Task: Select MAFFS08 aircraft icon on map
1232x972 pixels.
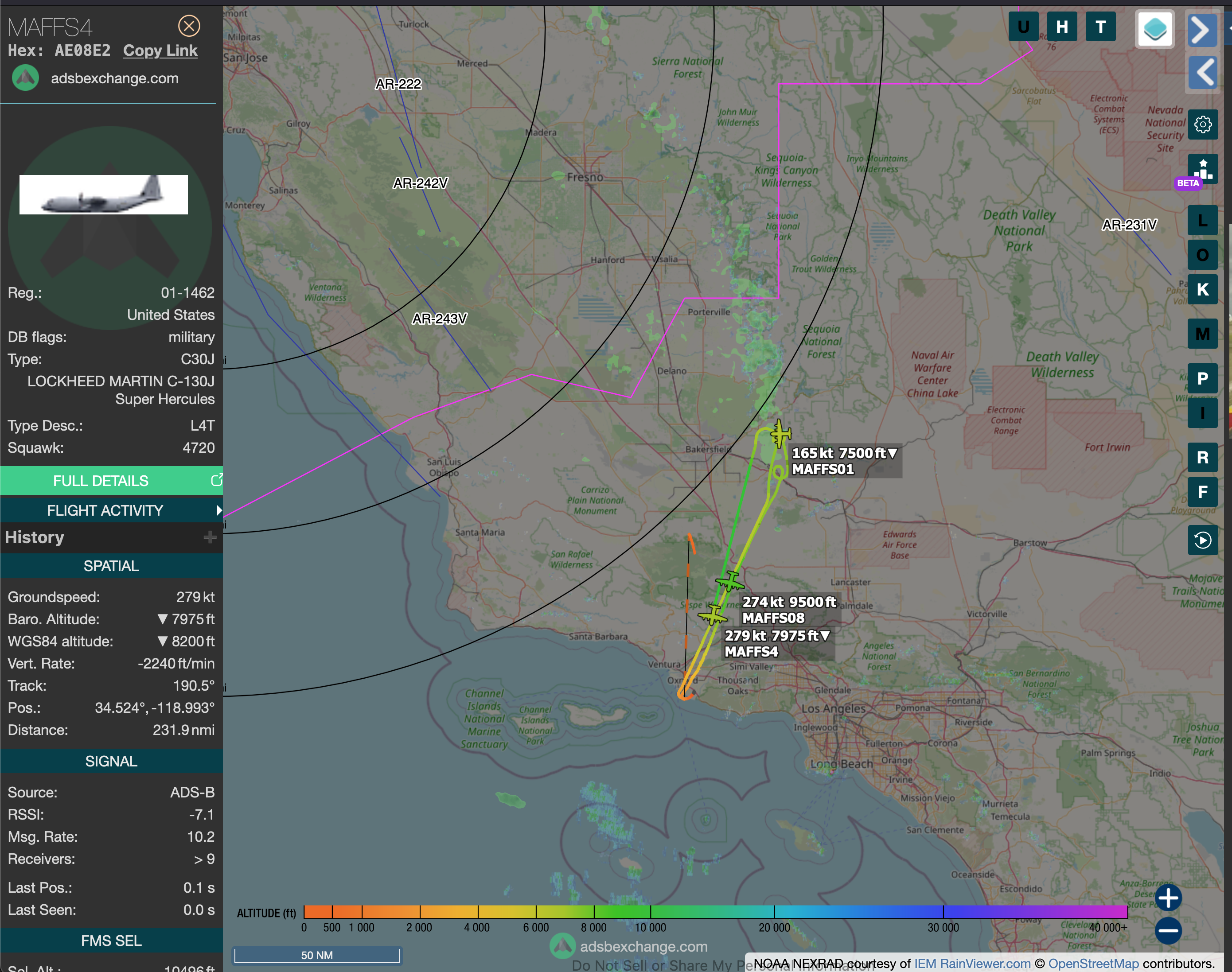Action: click(x=729, y=582)
